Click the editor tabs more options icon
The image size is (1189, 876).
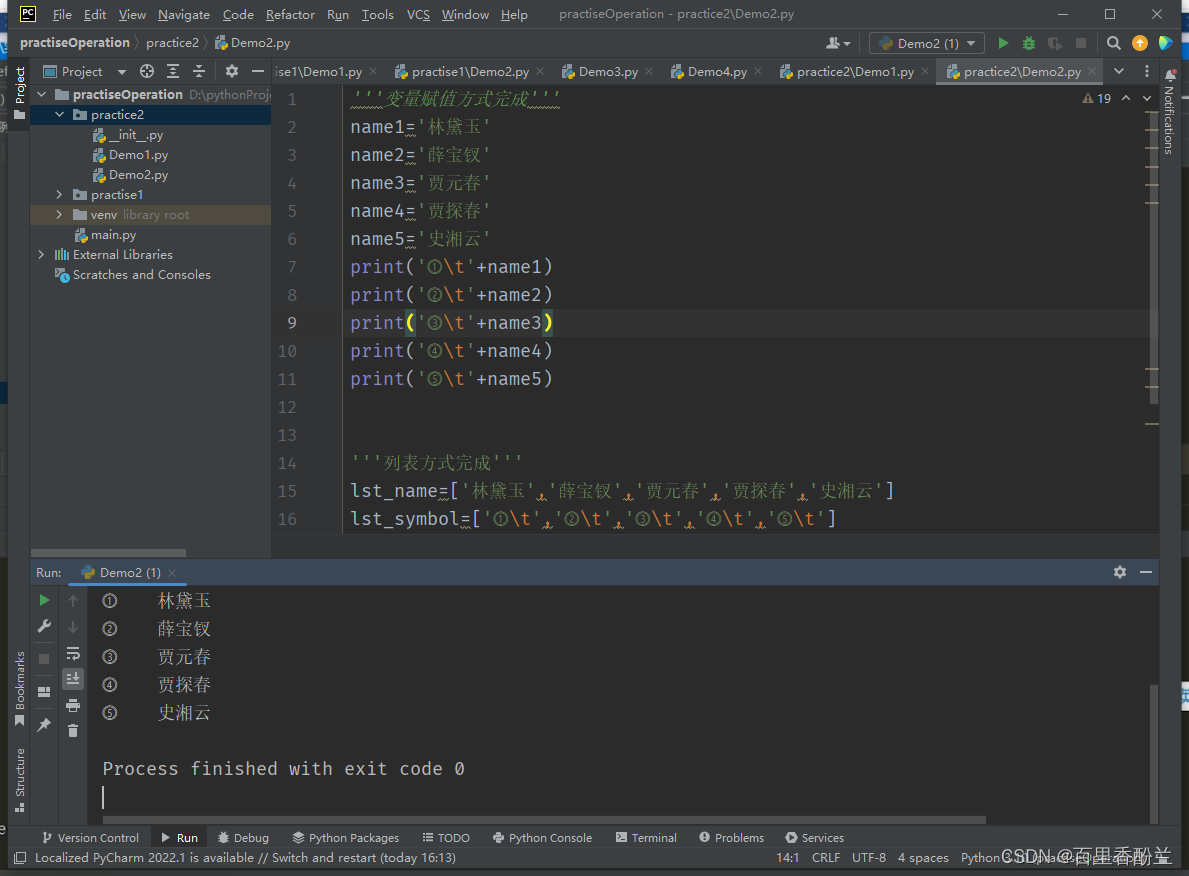pos(1147,71)
